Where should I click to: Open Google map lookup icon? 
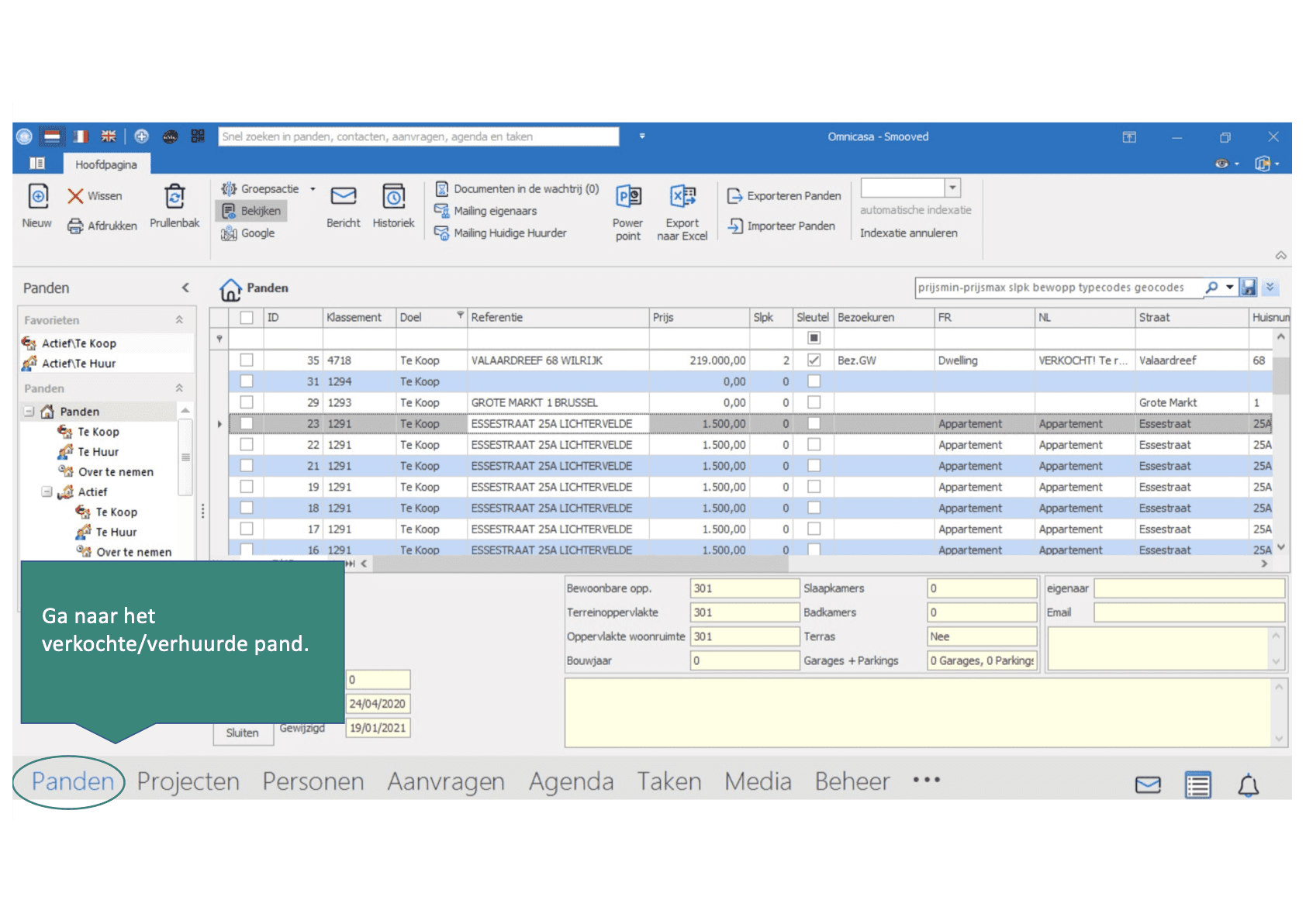tap(229, 233)
